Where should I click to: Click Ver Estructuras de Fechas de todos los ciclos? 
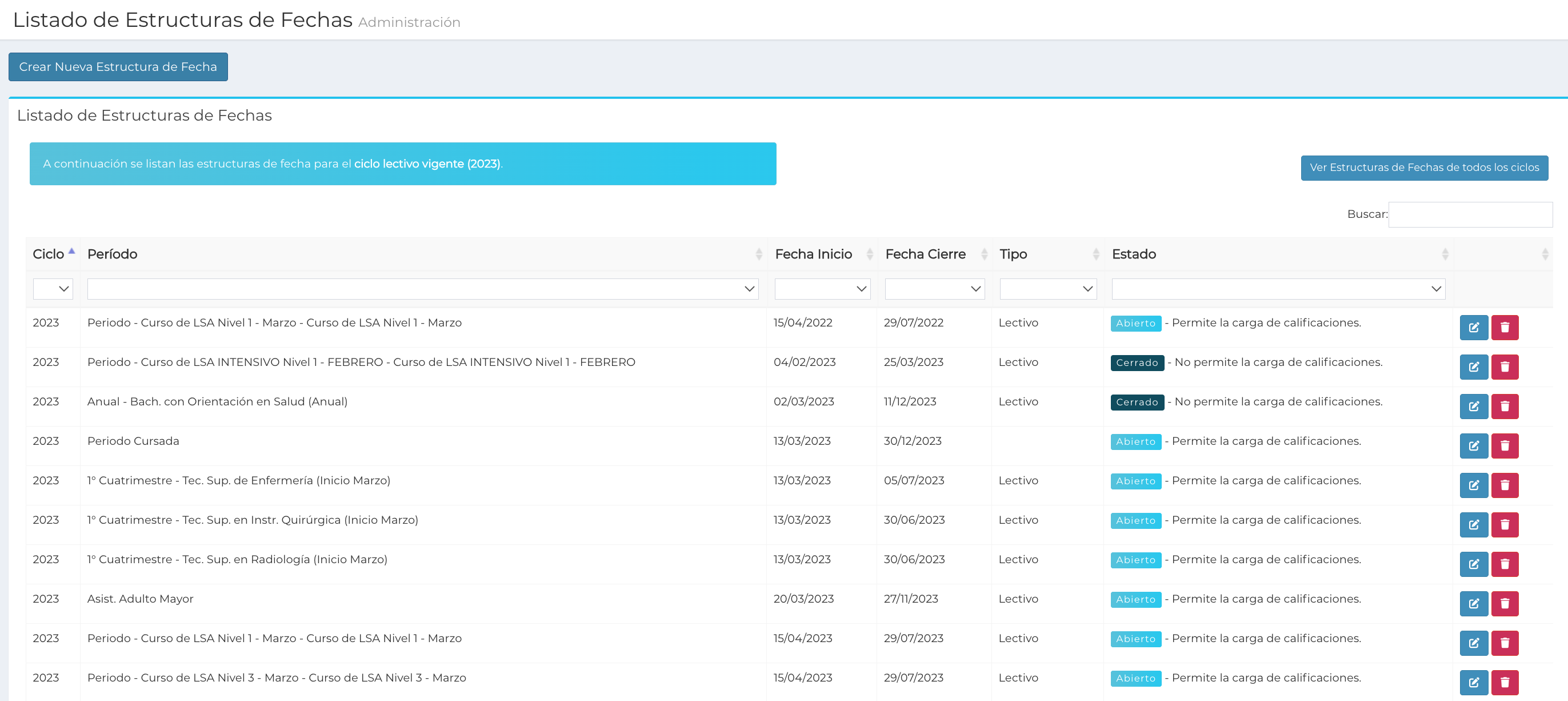click(x=1424, y=168)
